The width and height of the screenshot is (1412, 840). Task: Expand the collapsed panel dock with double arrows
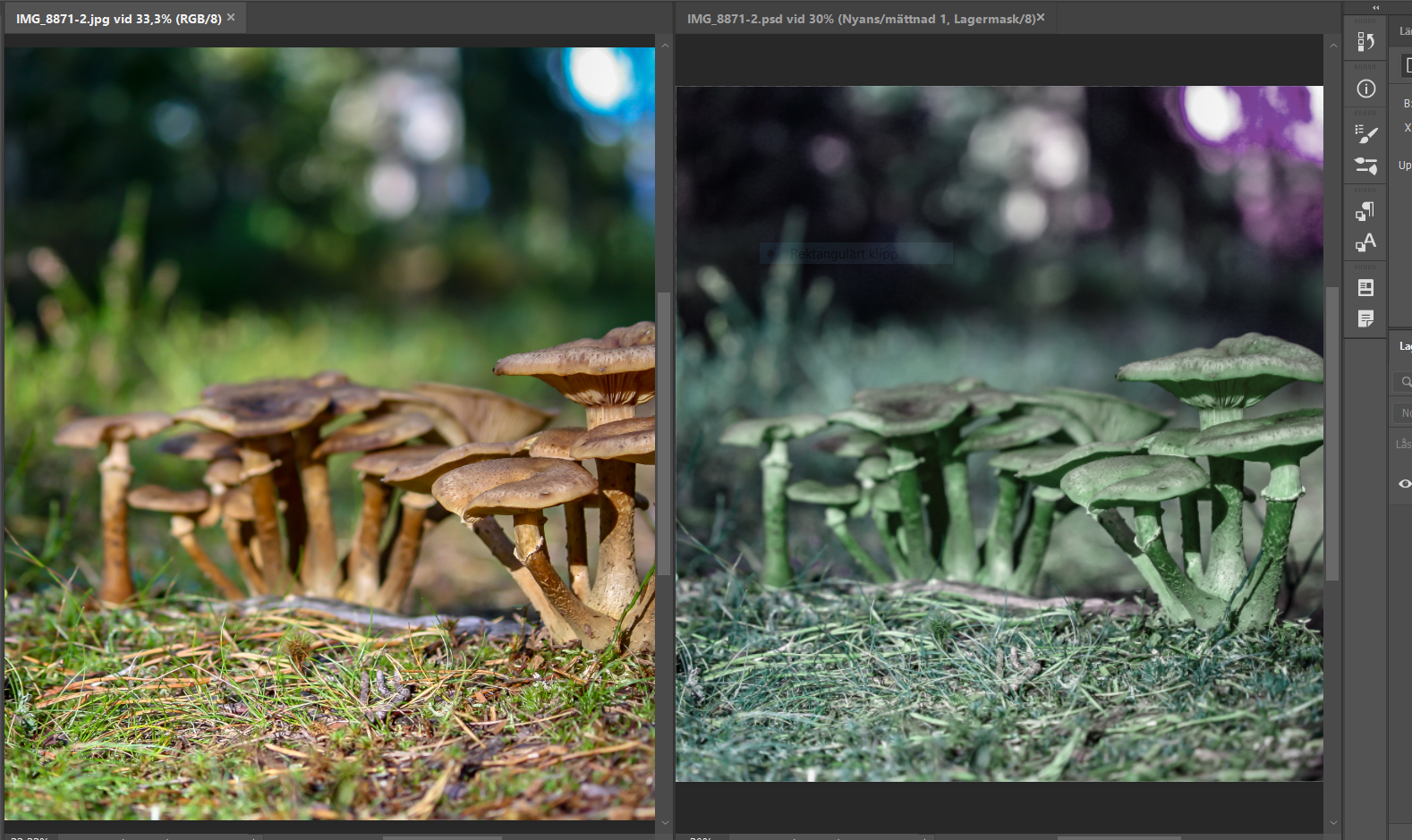[1376, 7]
